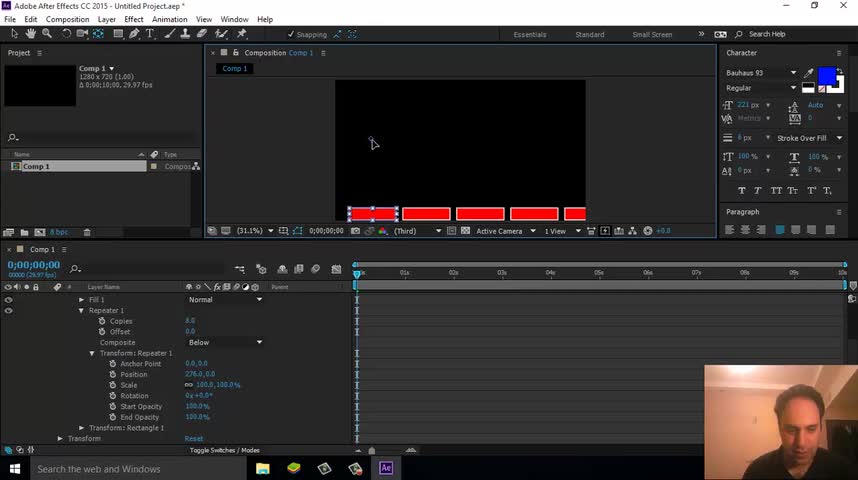Switch to the Standard workspace
Screen dimensions: 858x480
pos(590,34)
